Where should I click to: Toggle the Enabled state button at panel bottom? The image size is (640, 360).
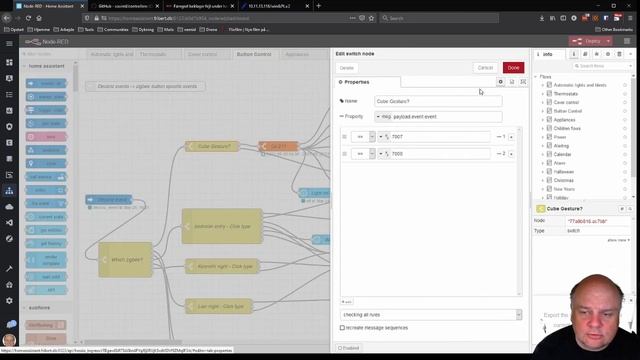click(349, 348)
